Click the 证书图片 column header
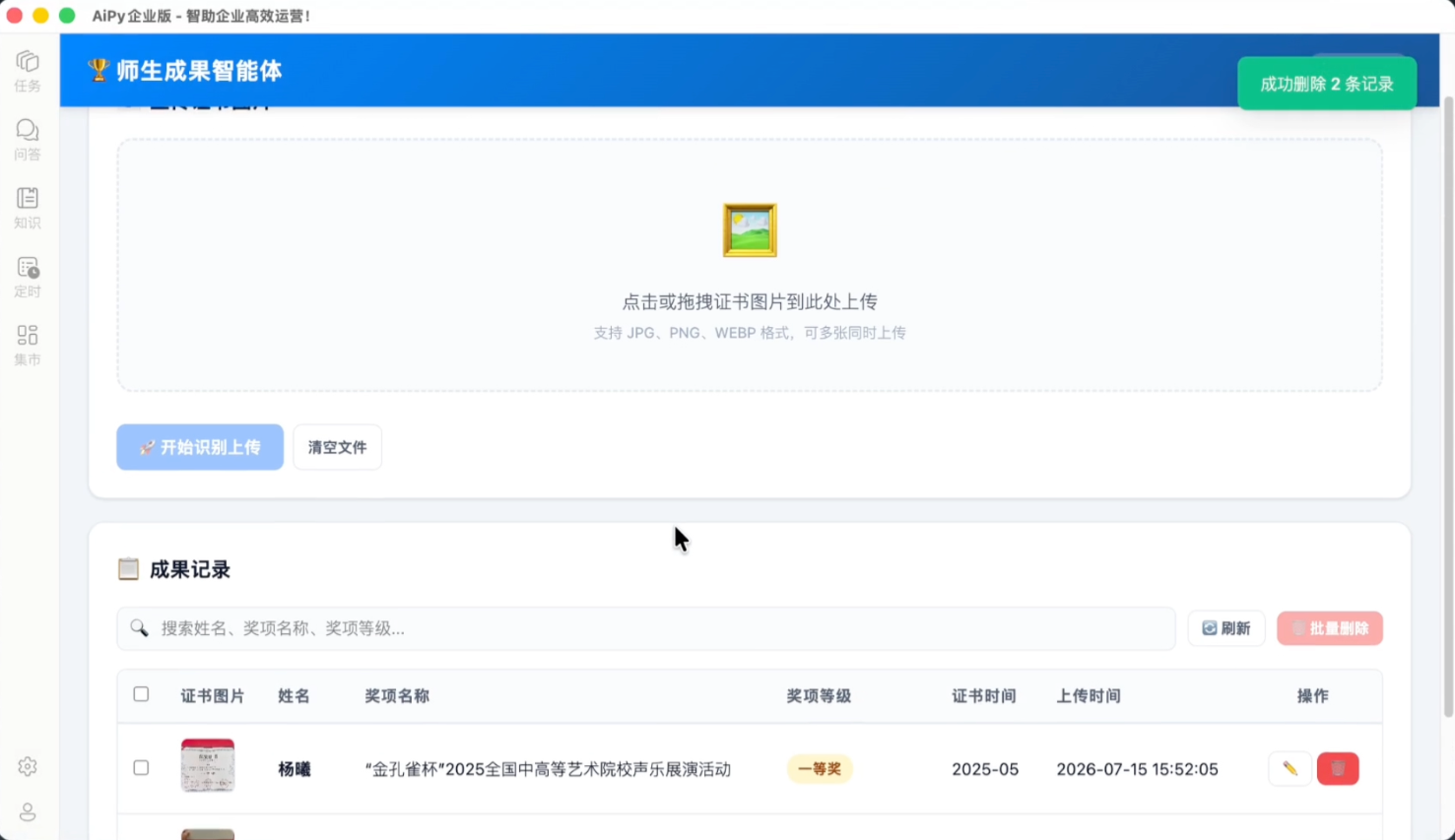 (x=213, y=696)
